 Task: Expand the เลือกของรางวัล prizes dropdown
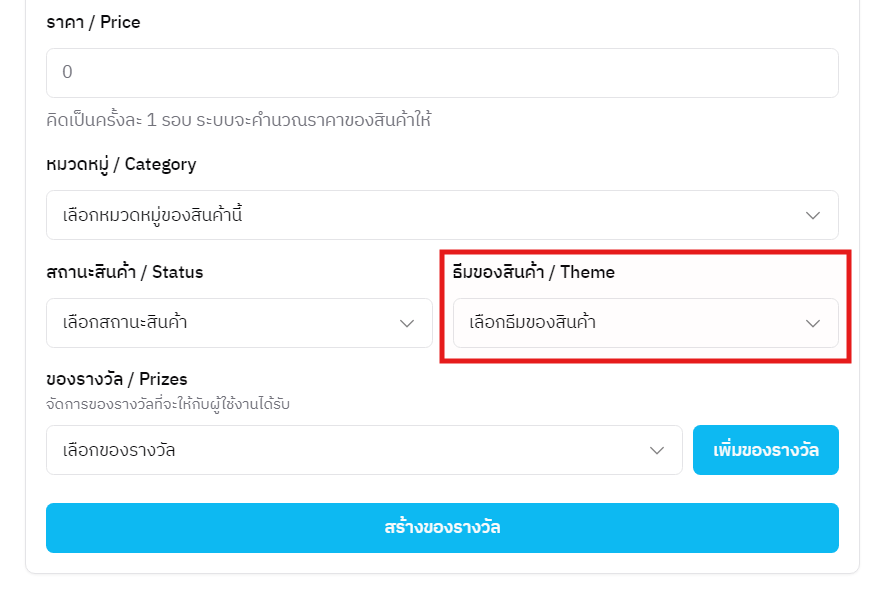tap(364, 450)
